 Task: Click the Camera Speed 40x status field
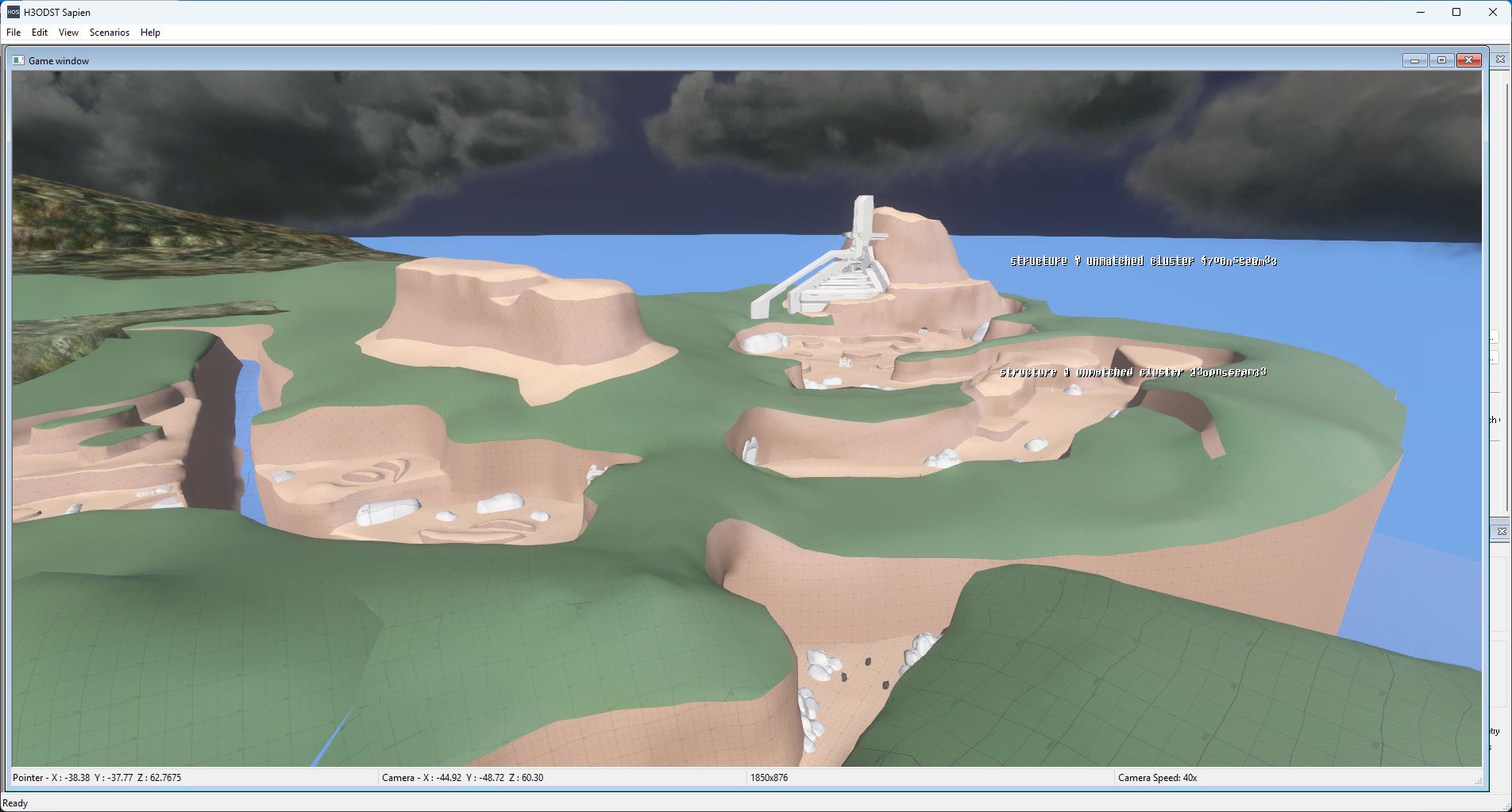tap(1157, 778)
